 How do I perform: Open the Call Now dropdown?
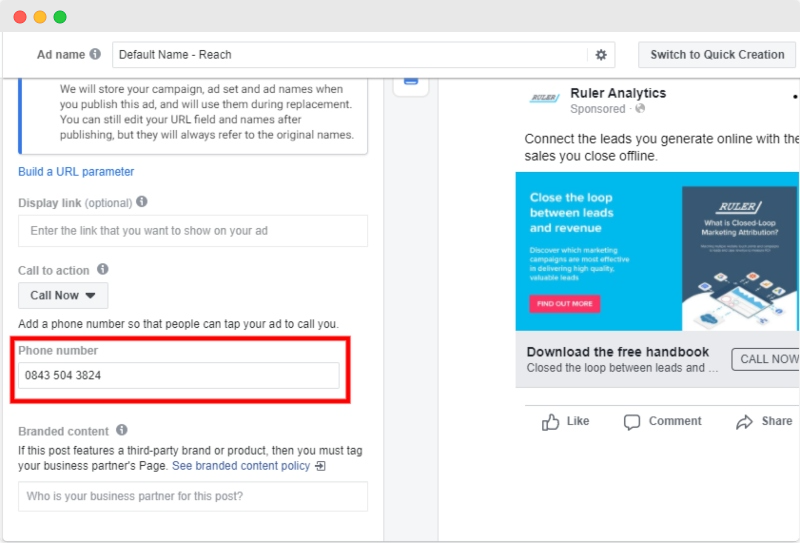click(x=63, y=295)
